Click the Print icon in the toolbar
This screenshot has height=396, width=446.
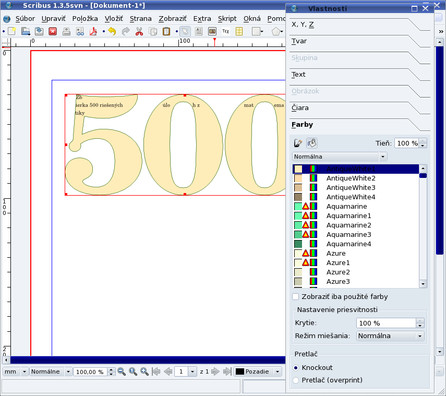click(66, 32)
